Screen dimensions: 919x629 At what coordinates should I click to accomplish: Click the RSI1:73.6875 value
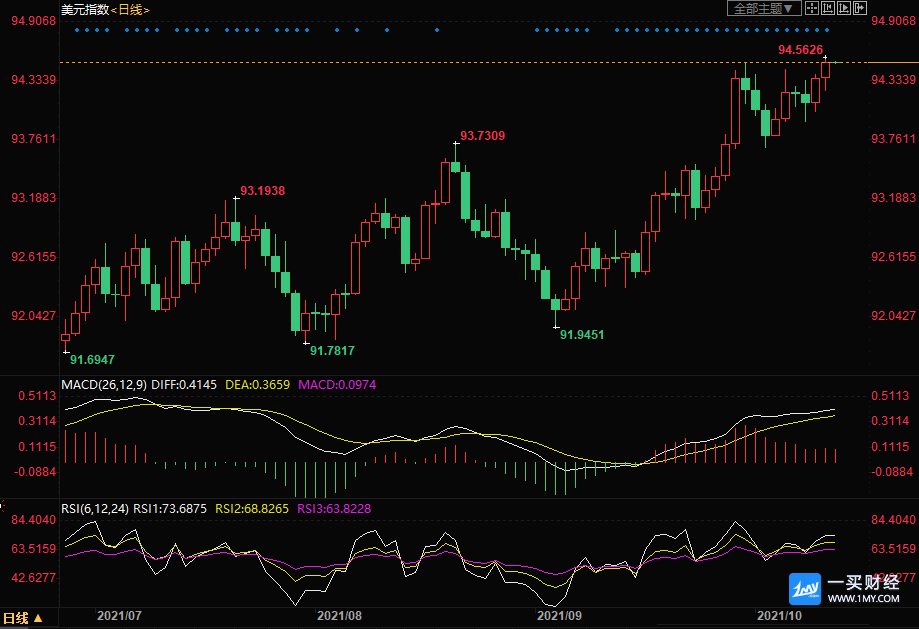pos(170,508)
